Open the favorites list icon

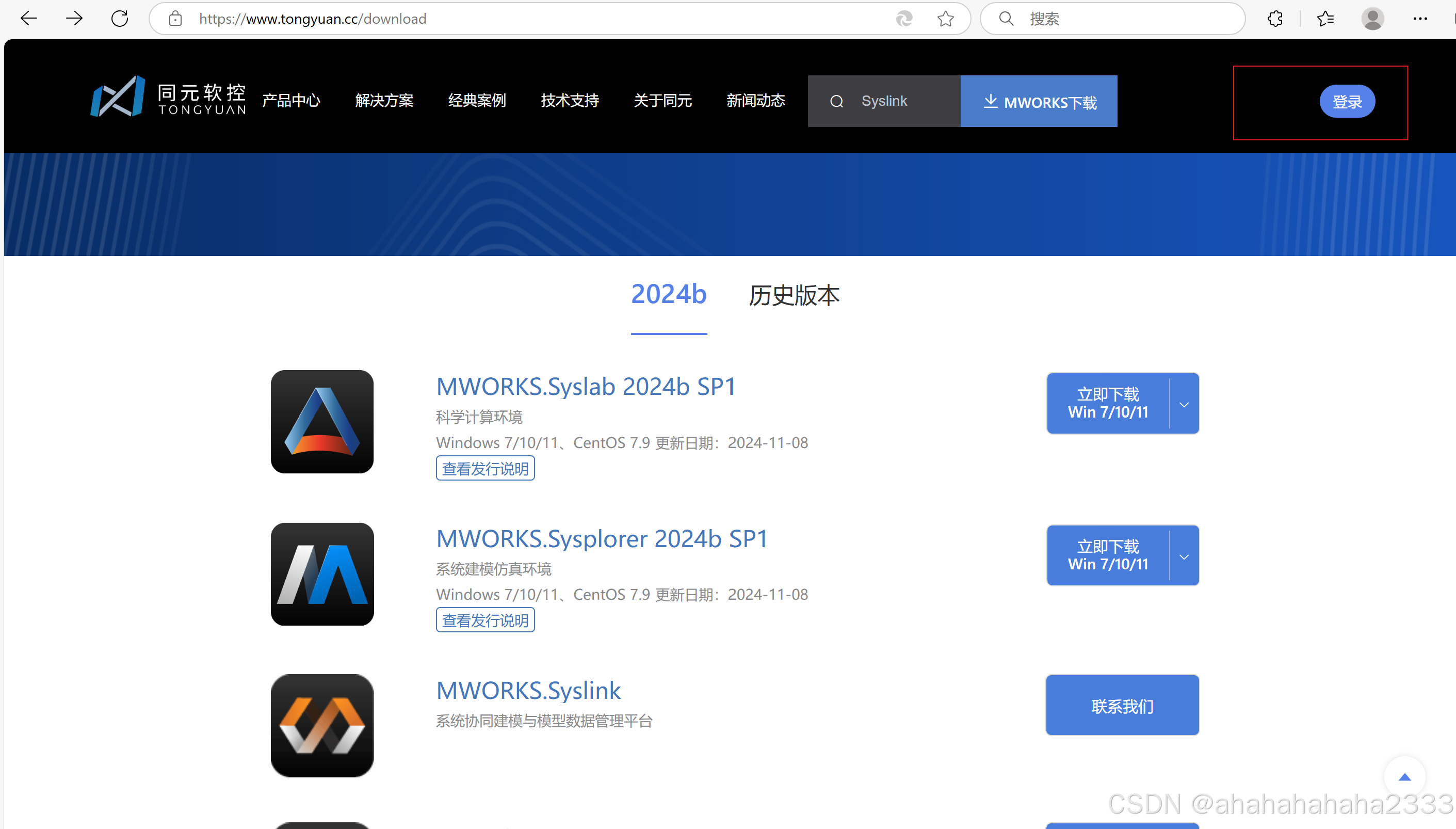1324,19
